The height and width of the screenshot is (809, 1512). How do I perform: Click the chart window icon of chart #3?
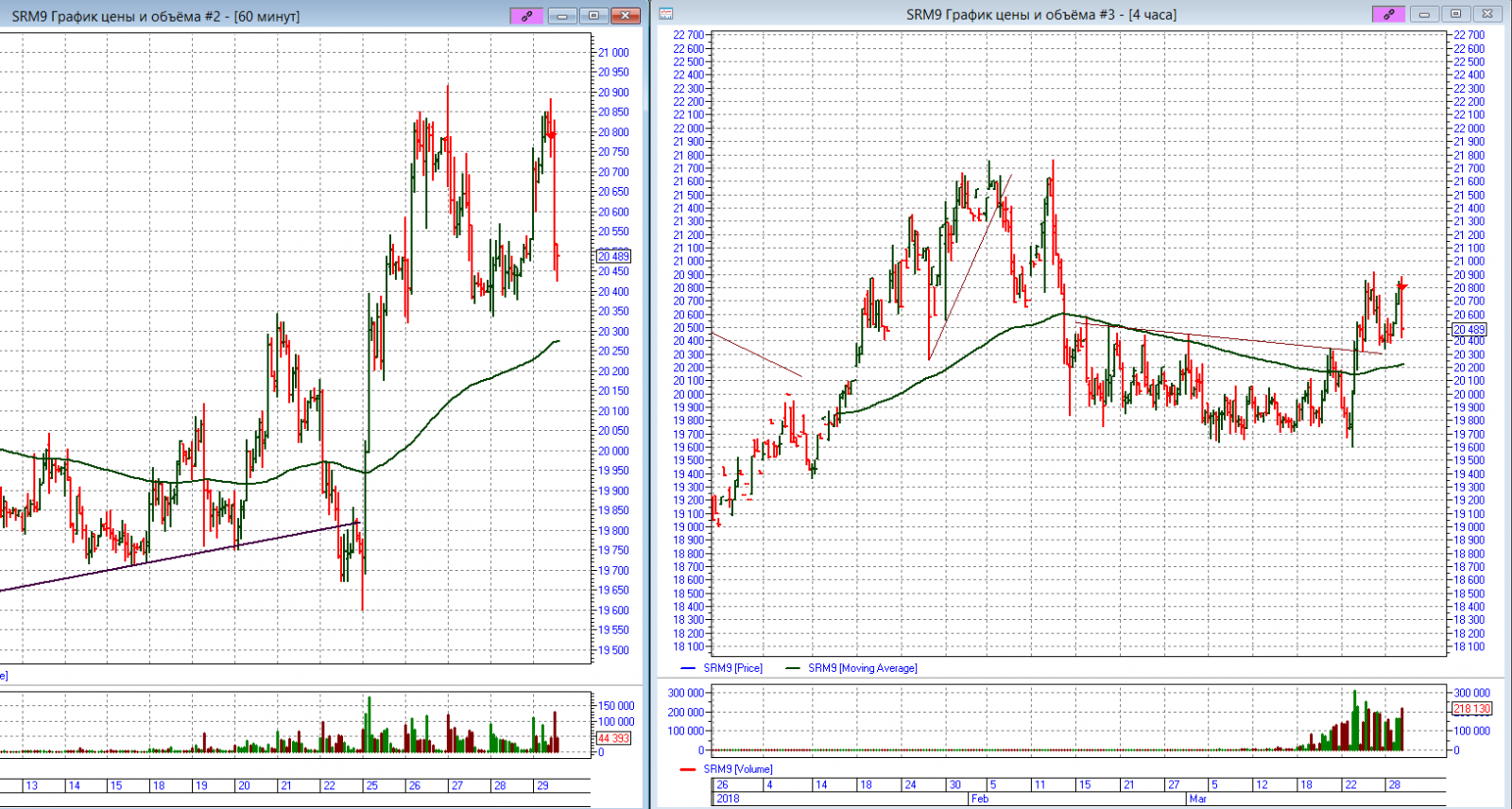point(666,14)
